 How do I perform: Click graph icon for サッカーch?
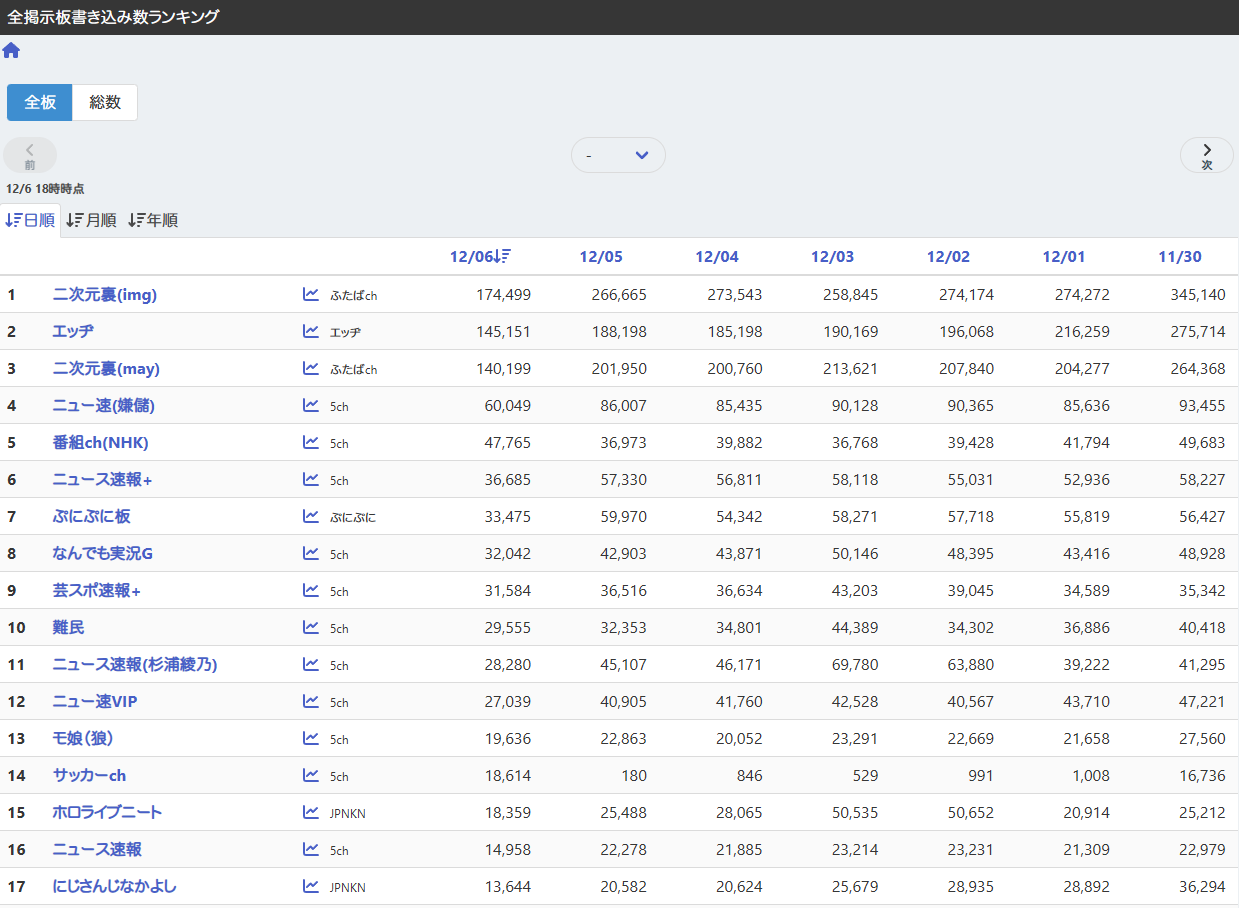click(x=311, y=775)
